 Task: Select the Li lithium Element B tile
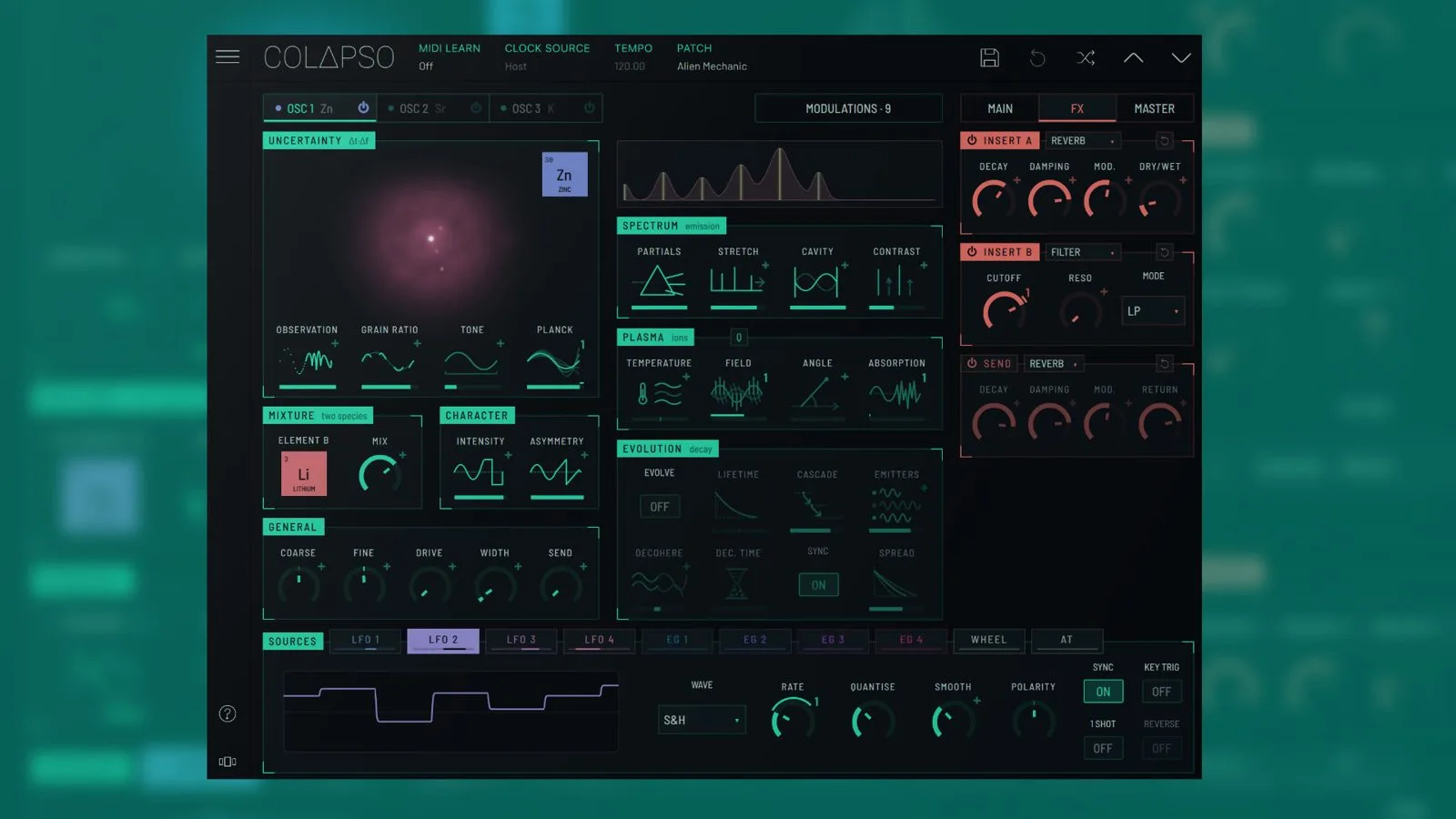click(304, 474)
